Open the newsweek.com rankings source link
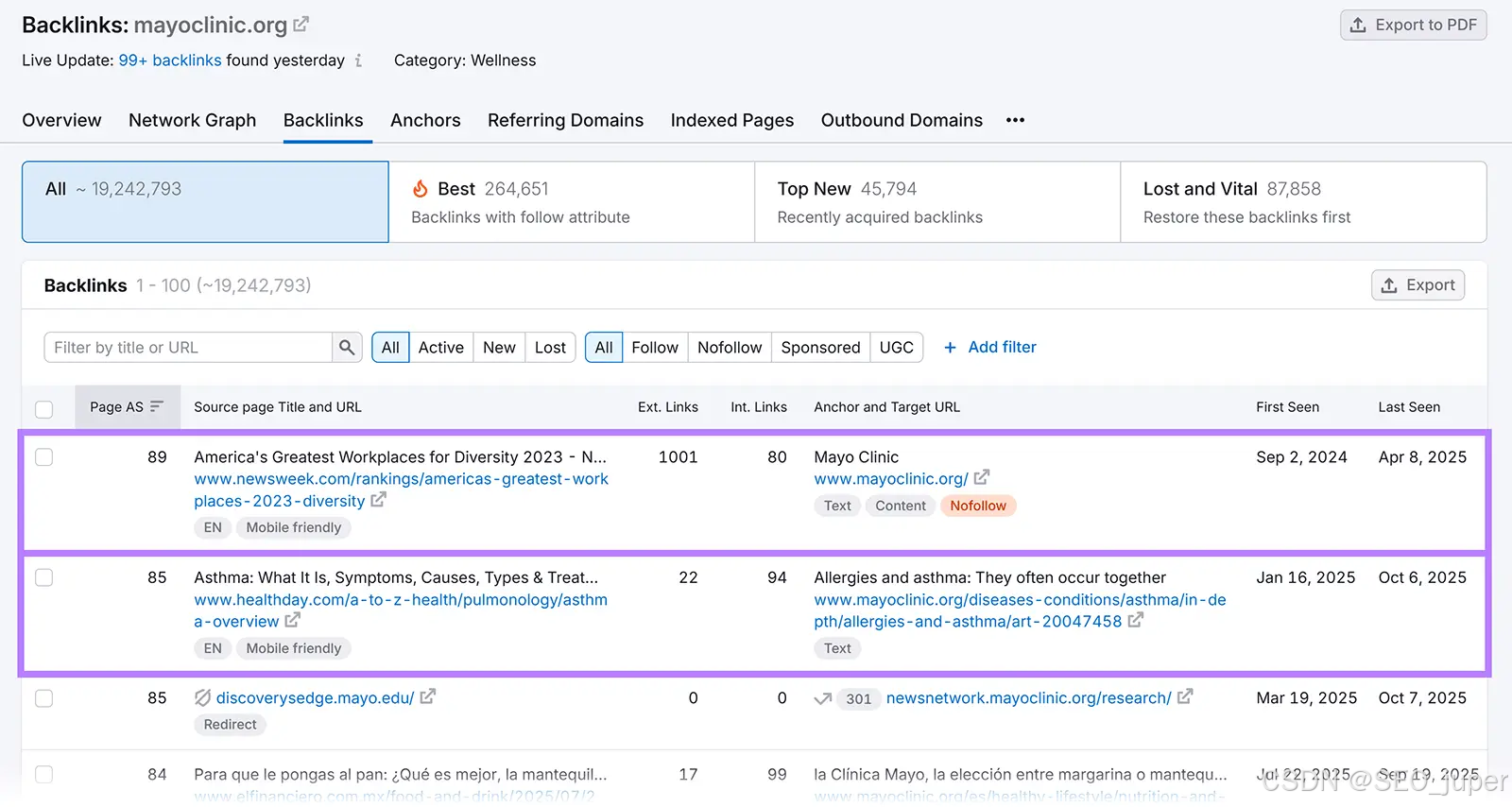 click(x=401, y=489)
